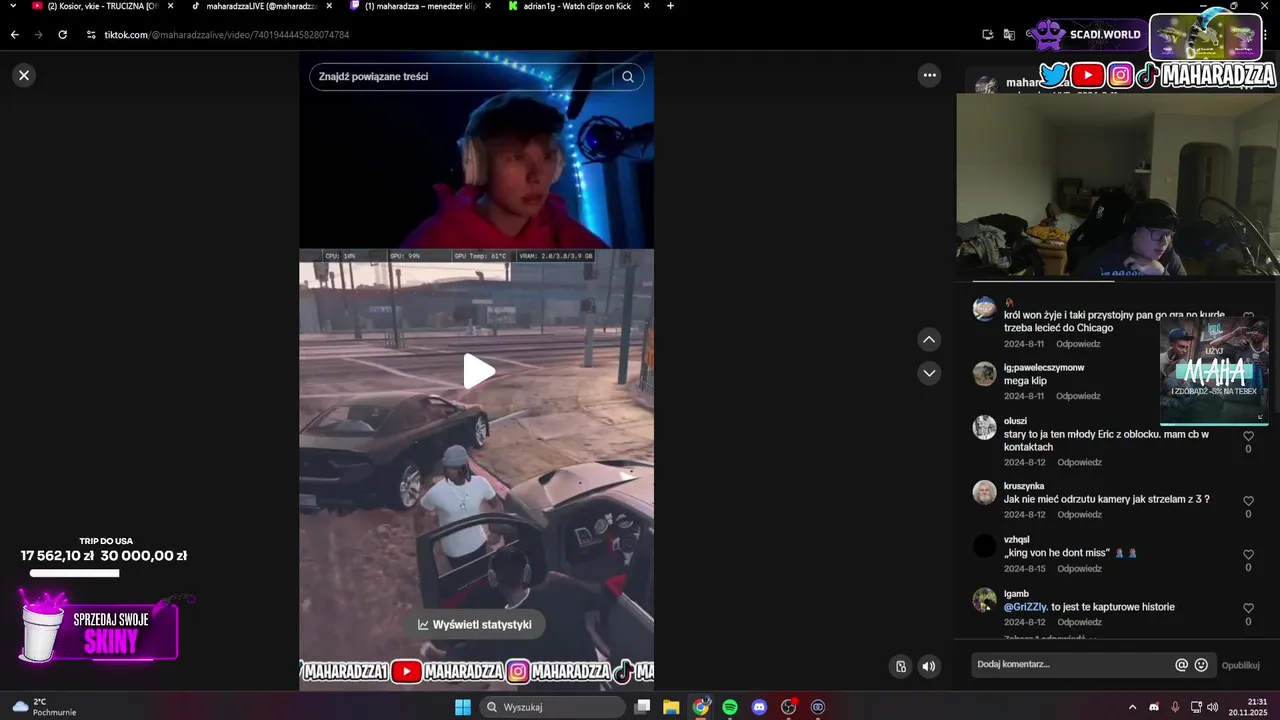The width and height of the screenshot is (1280, 720).
Task: Reload the page
Action: [62, 35]
